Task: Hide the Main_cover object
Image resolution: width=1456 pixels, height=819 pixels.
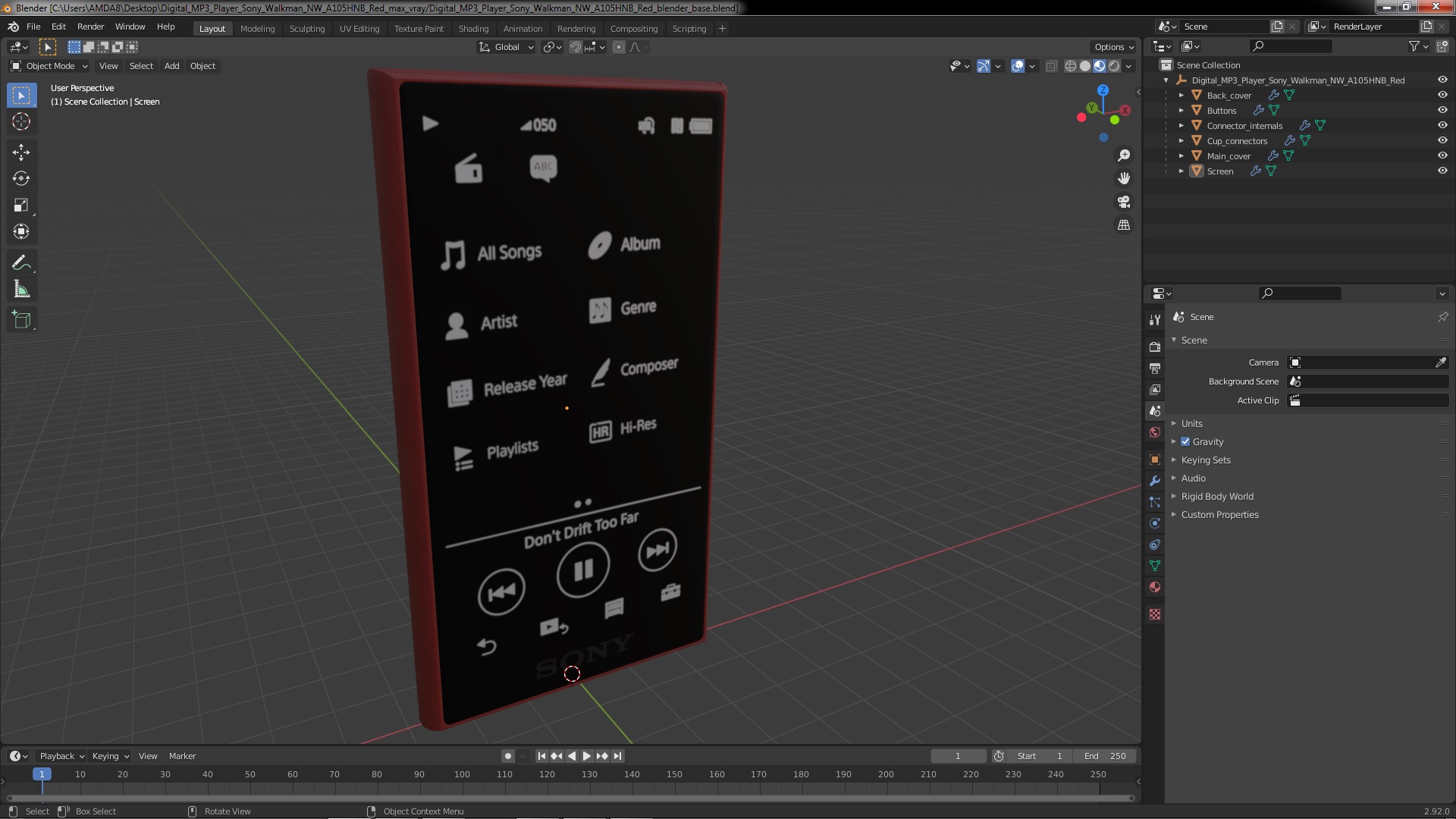Action: click(x=1442, y=155)
